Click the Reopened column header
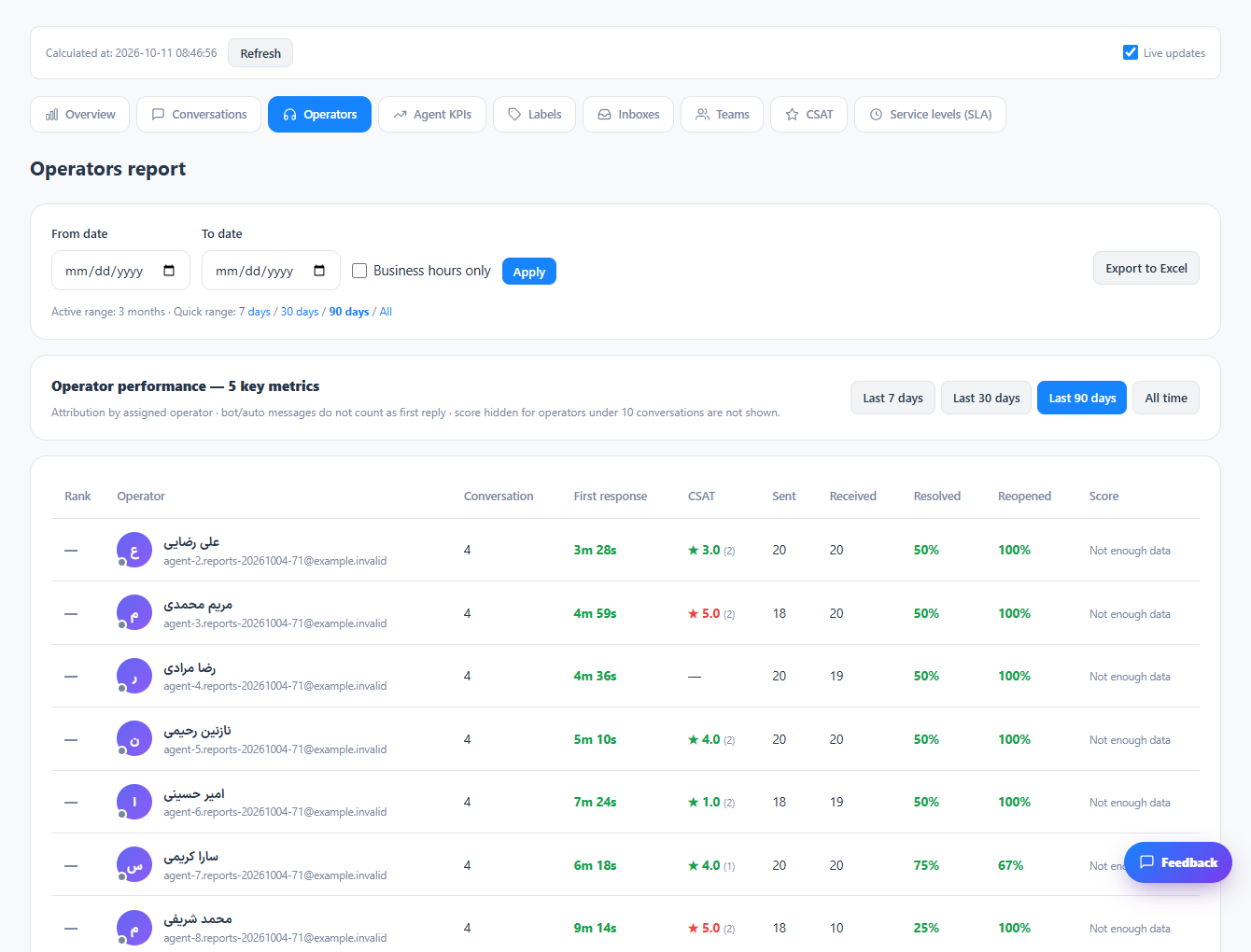The image size is (1251, 952). point(1024,497)
